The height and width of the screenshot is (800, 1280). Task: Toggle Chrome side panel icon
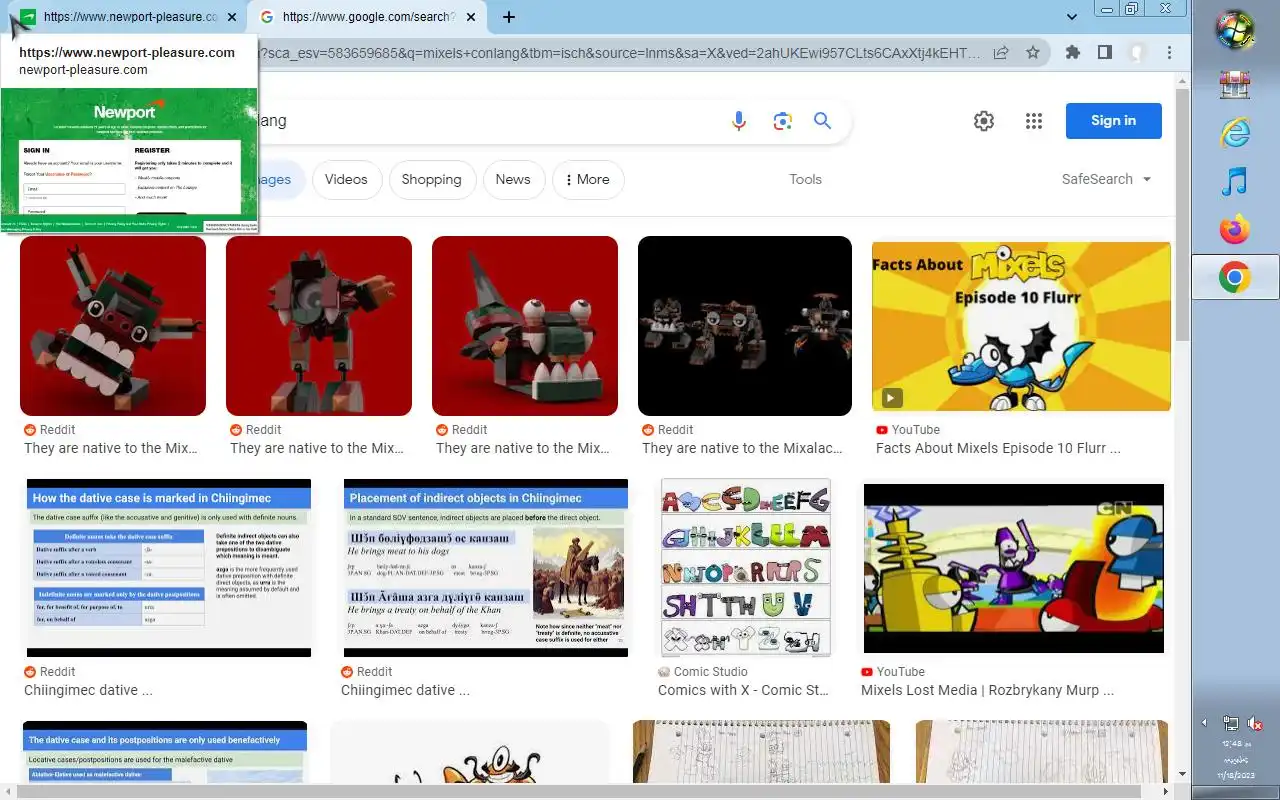1105,52
